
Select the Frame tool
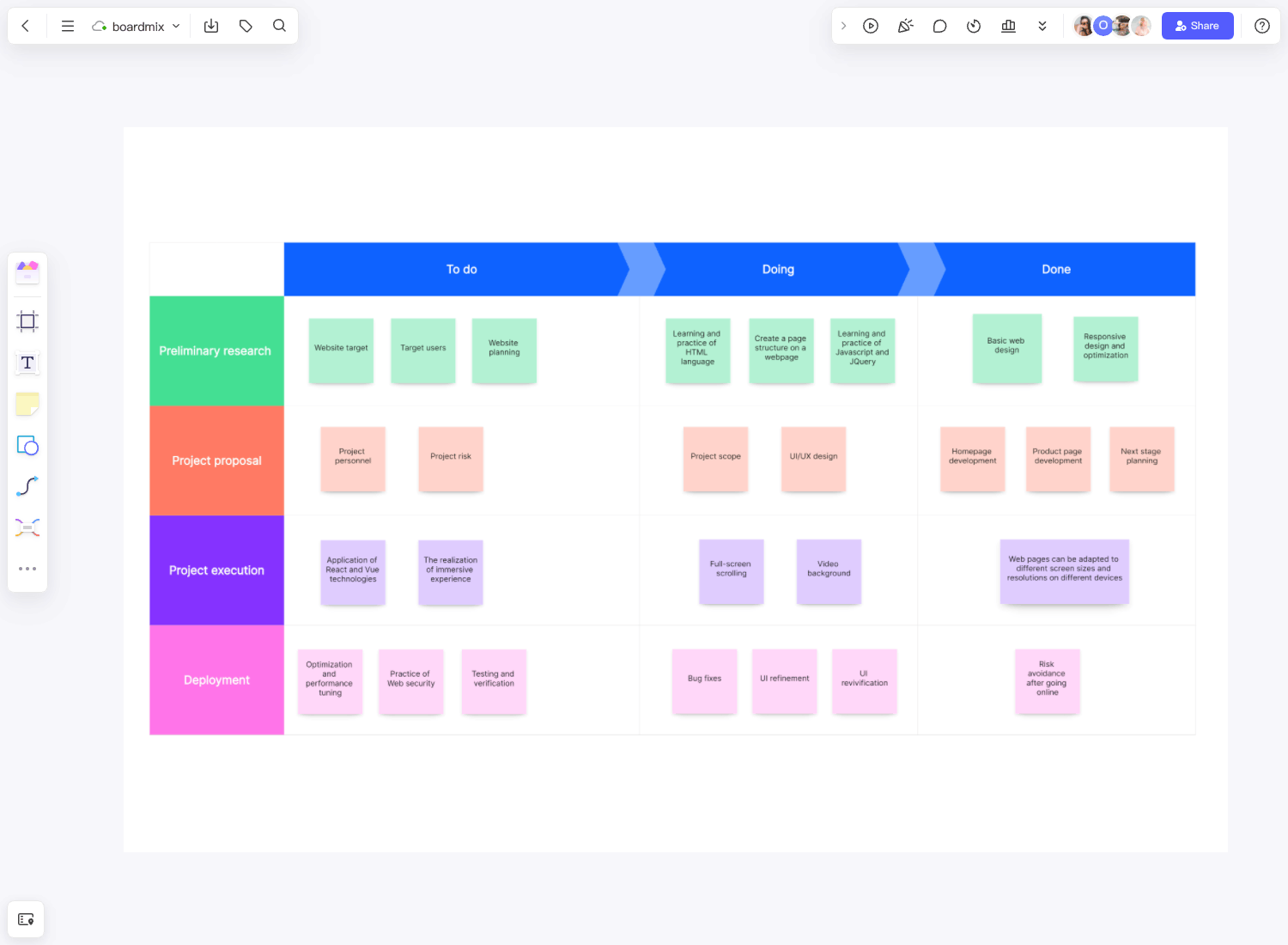(x=27, y=321)
